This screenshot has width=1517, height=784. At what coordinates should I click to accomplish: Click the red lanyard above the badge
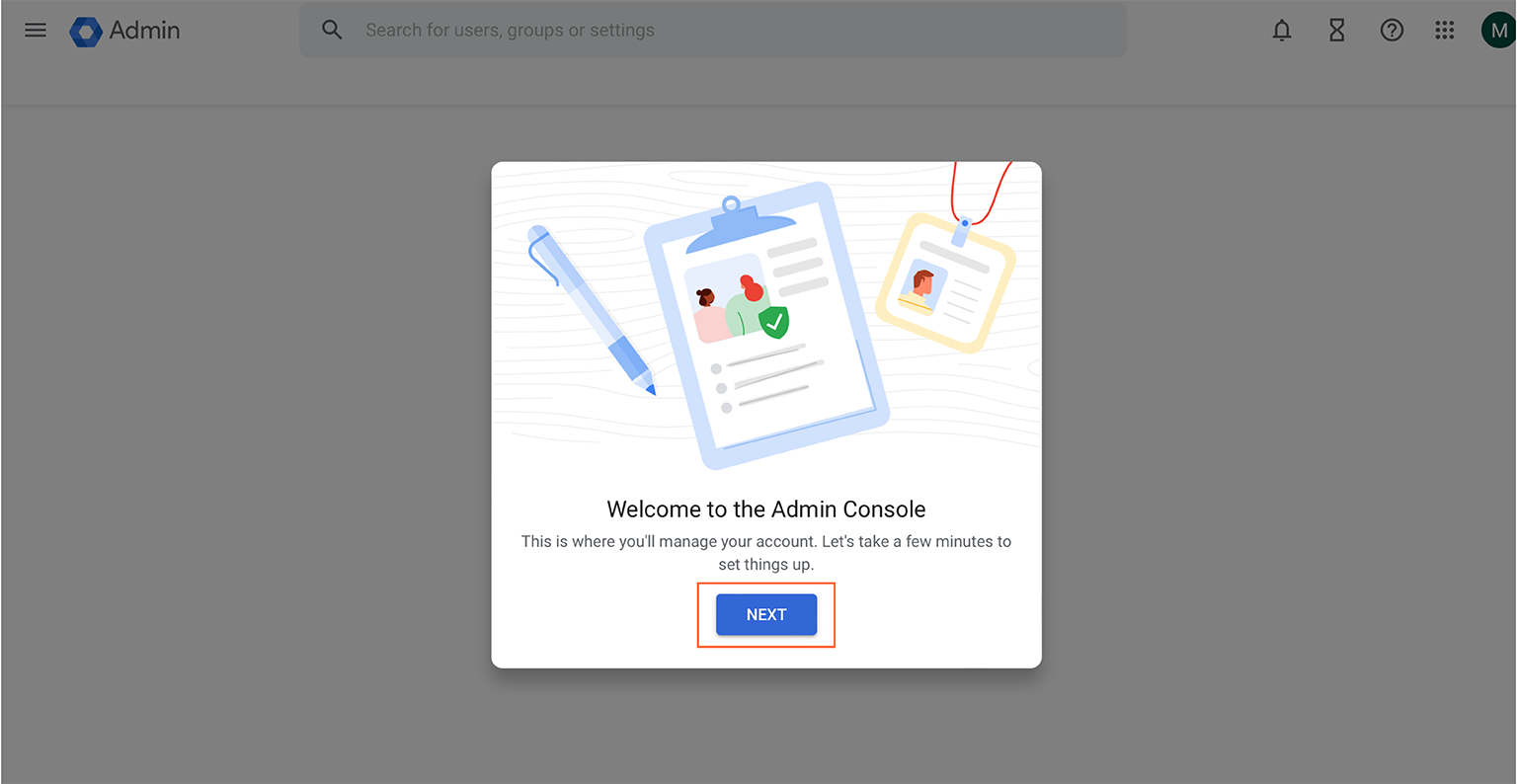(981, 192)
